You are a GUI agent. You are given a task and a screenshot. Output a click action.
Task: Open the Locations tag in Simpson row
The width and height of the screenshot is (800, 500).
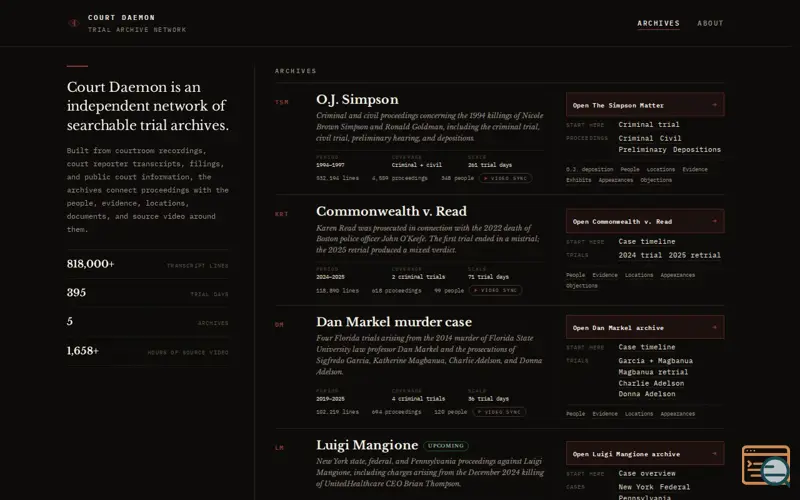tap(661, 169)
